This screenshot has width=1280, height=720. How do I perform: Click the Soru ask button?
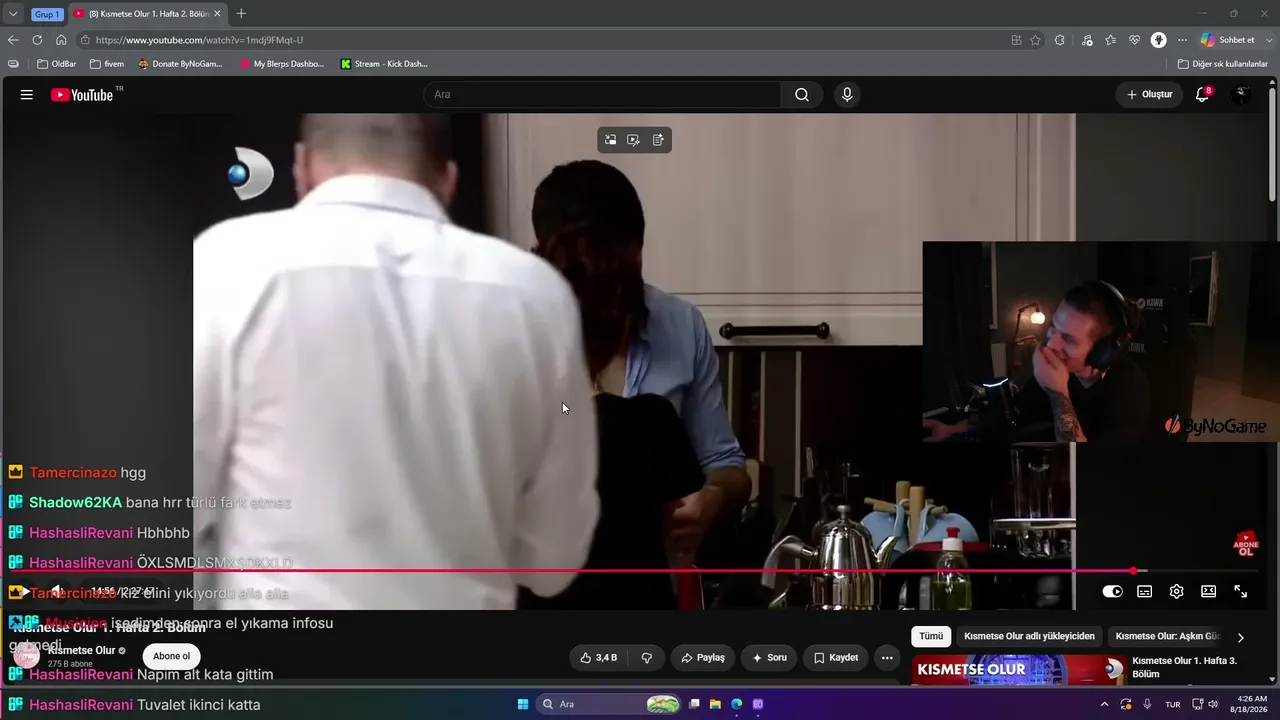pyautogui.click(x=769, y=658)
